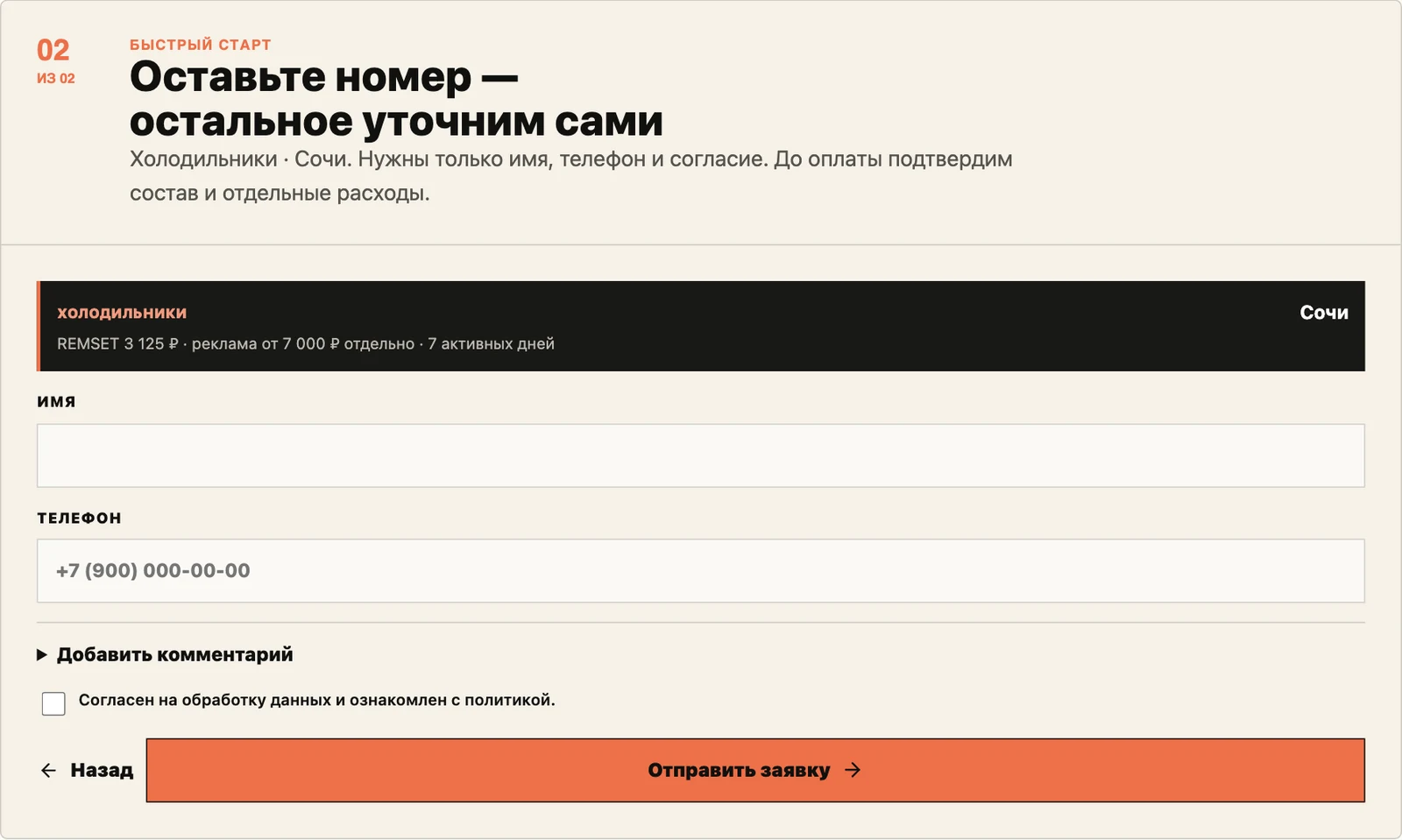Go back with the Назад button

coord(87,770)
